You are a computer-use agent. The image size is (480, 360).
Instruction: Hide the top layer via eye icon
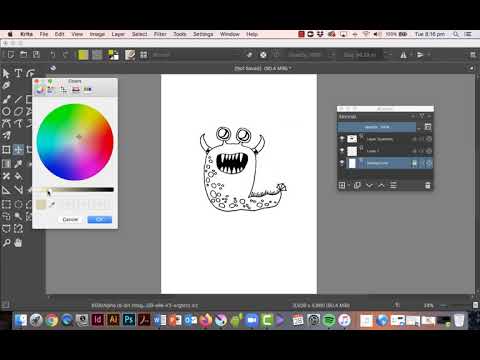pyautogui.click(x=342, y=139)
